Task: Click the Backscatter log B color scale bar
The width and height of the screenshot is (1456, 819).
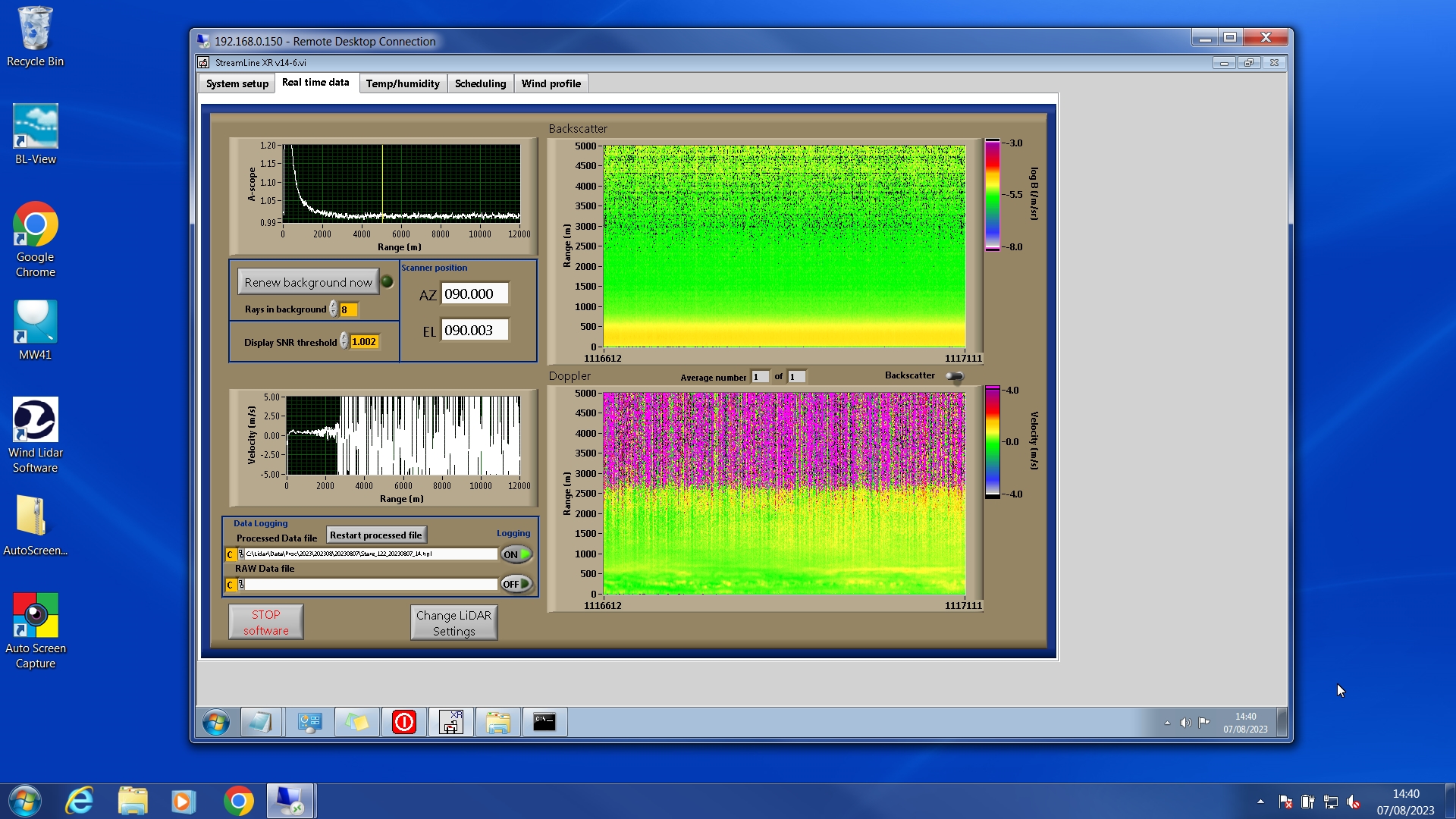Action: tap(992, 195)
